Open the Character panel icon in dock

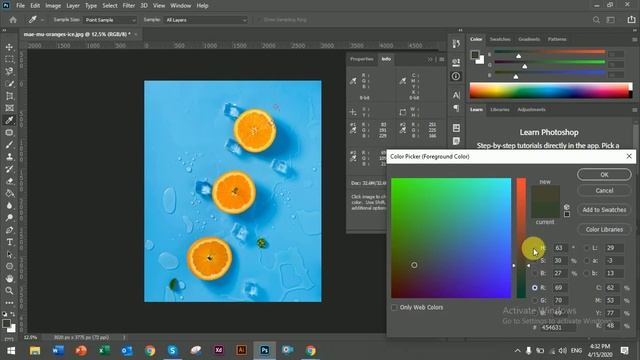(x=456, y=95)
